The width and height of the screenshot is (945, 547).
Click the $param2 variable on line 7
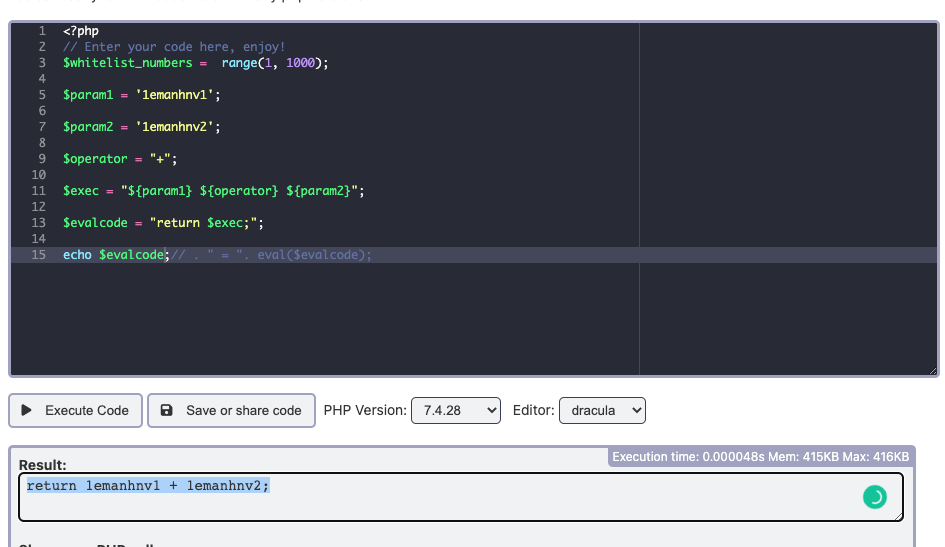(88, 127)
